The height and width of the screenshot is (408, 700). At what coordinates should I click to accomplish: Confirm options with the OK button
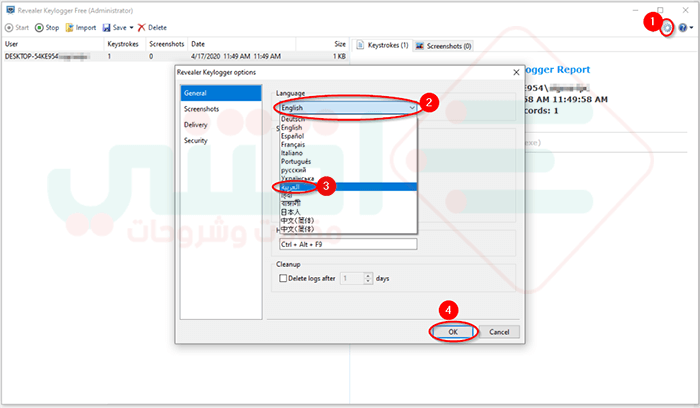tap(453, 332)
